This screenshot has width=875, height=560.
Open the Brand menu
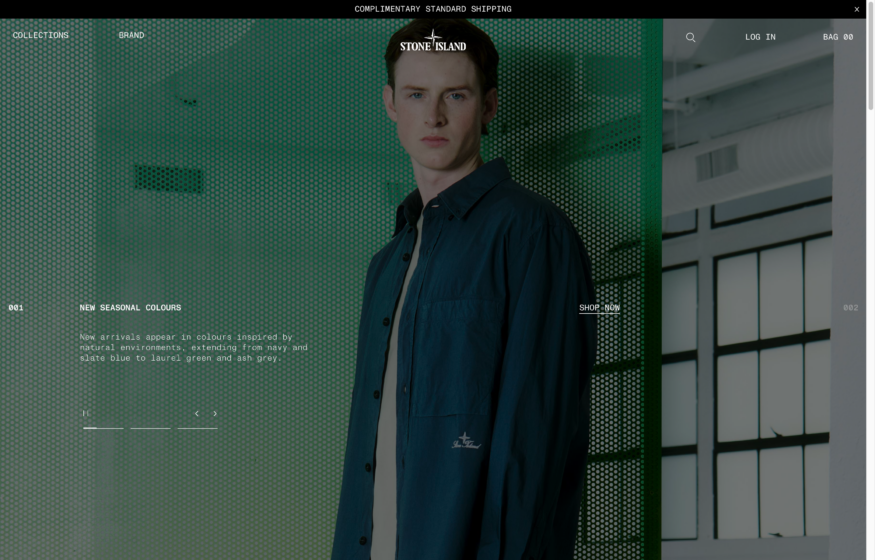click(131, 35)
